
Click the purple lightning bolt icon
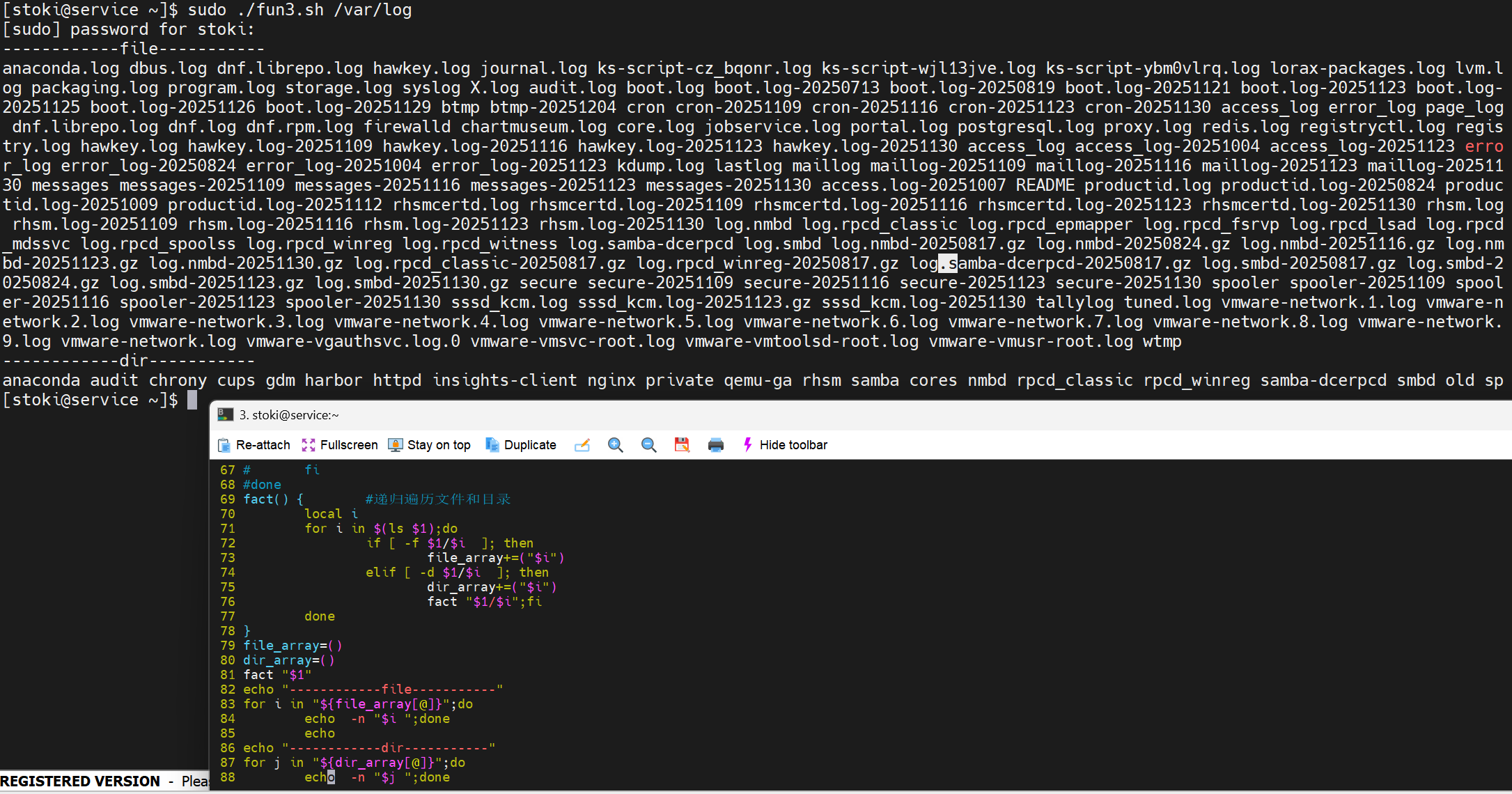click(x=747, y=445)
